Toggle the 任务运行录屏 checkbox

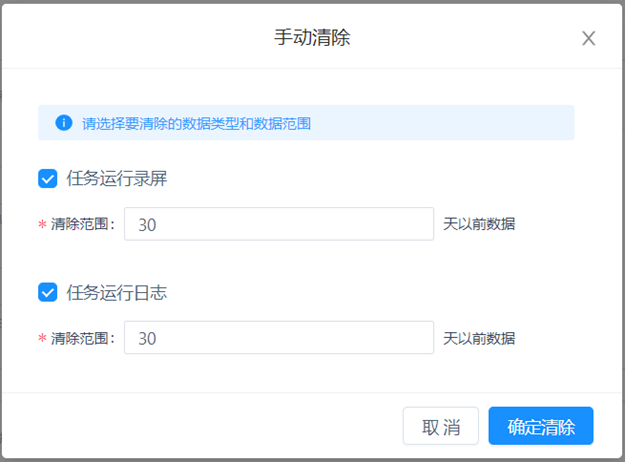pyautogui.click(x=47, y=180)
